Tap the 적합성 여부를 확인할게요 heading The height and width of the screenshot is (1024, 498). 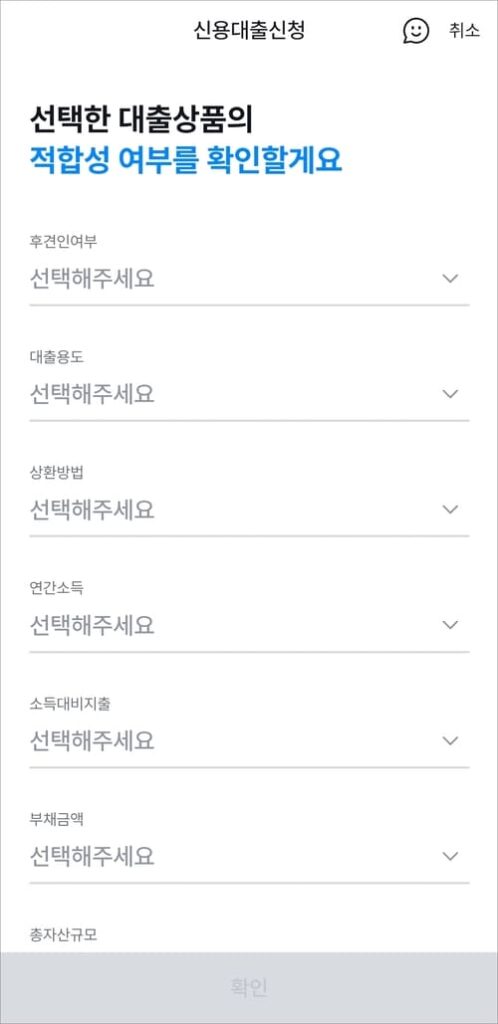click(186, 161)
